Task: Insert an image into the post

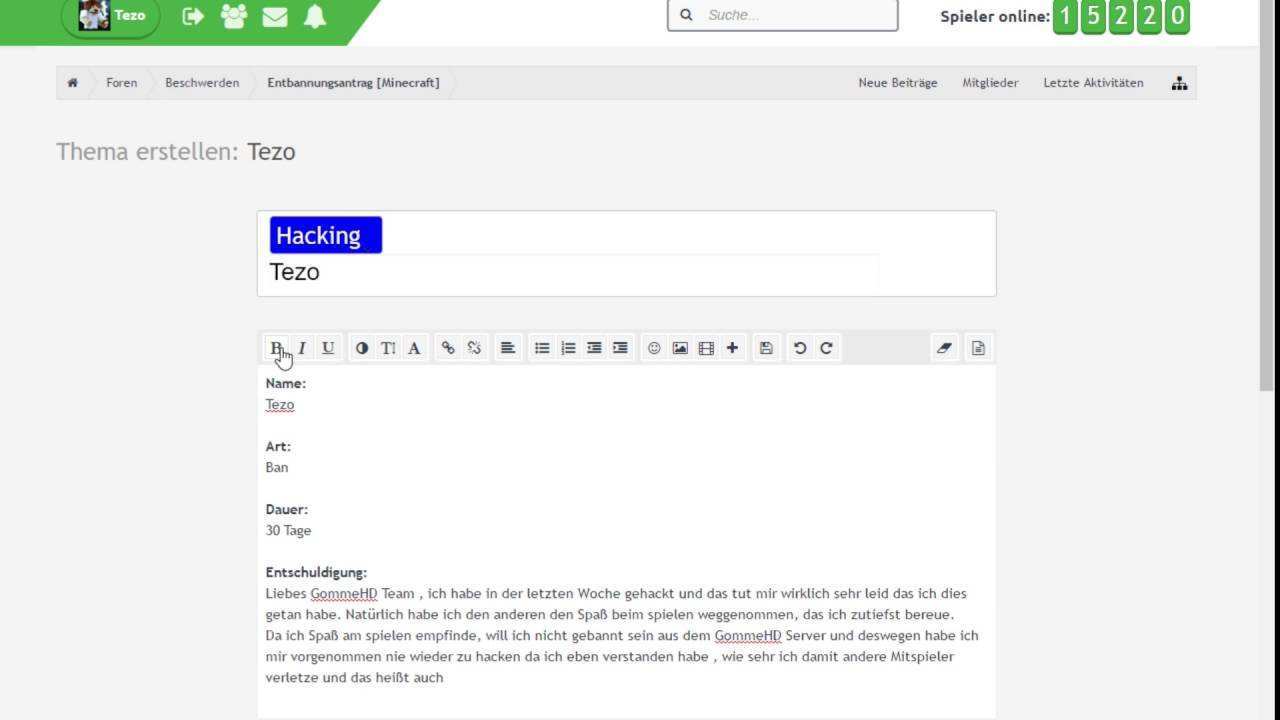Action: tap(680, 348)
